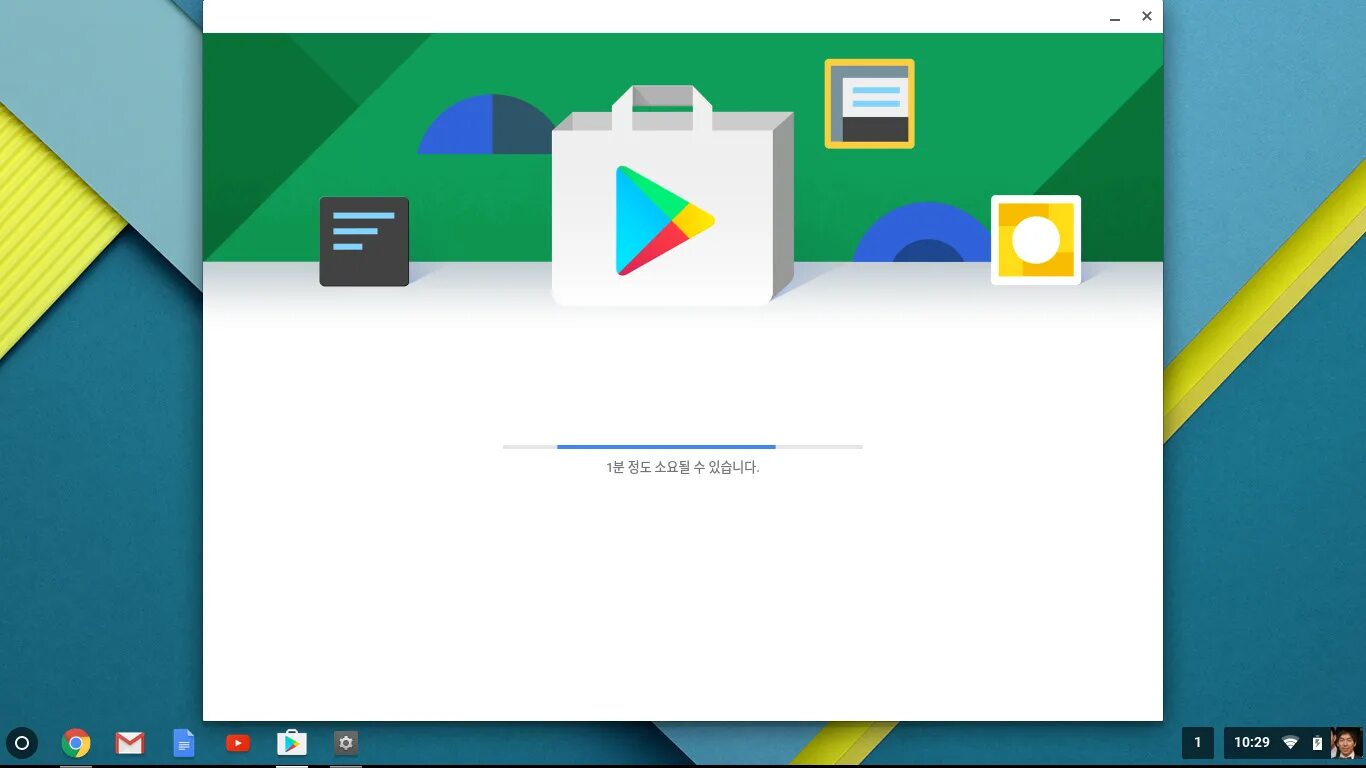This screenshot has width=1366, height=768.
Task: Check the battery icon in status tray
Action: (1317, 743)
